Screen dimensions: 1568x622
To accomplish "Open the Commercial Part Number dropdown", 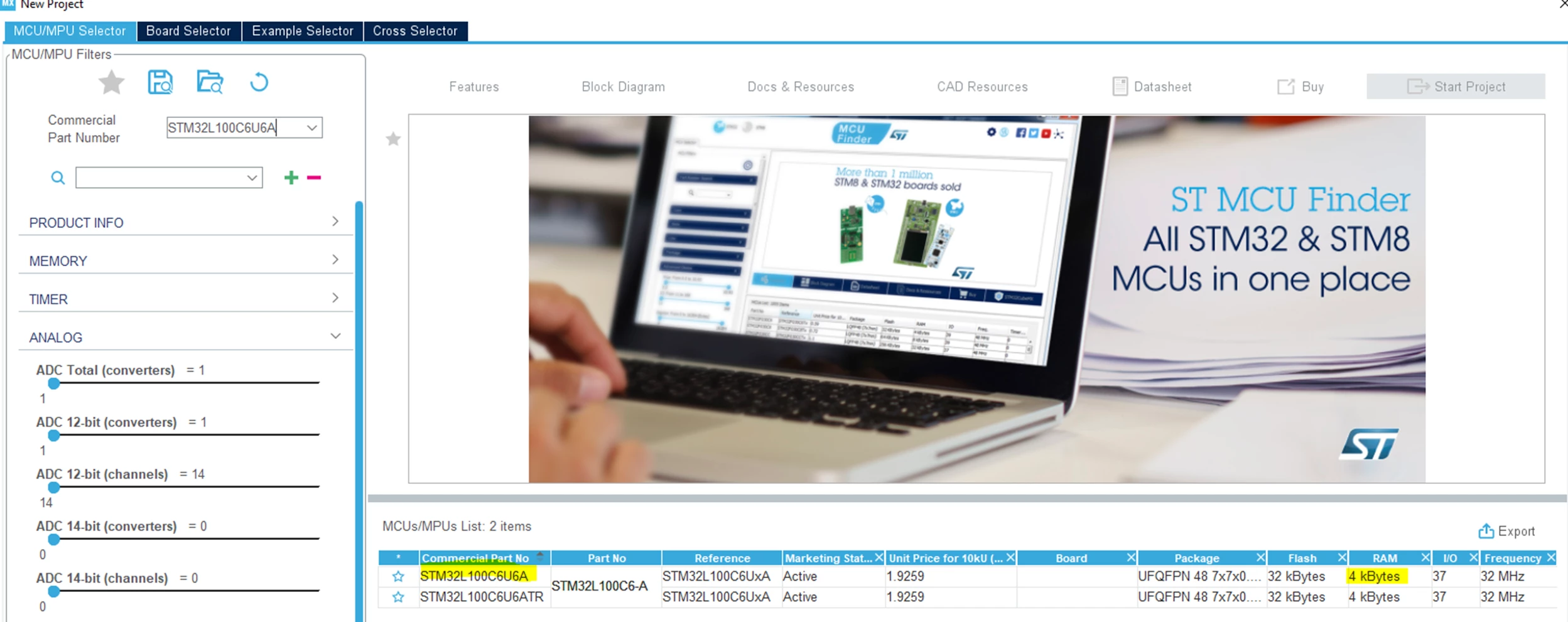I will [312, 127].
